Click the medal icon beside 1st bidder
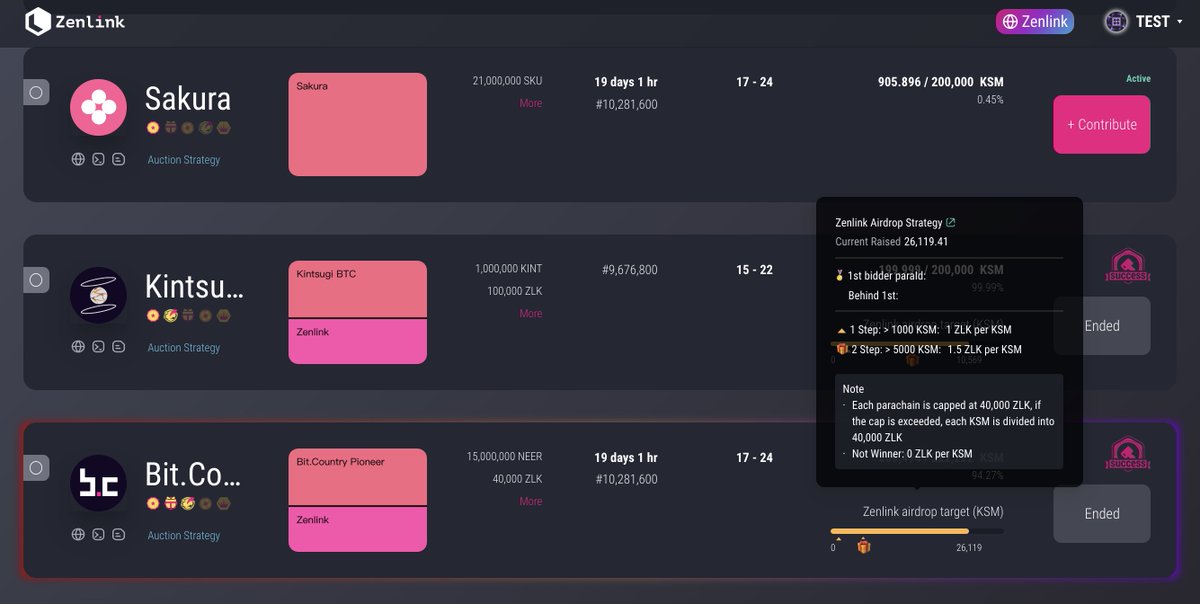Screen dimensions: 1200x604 point(840,275)
